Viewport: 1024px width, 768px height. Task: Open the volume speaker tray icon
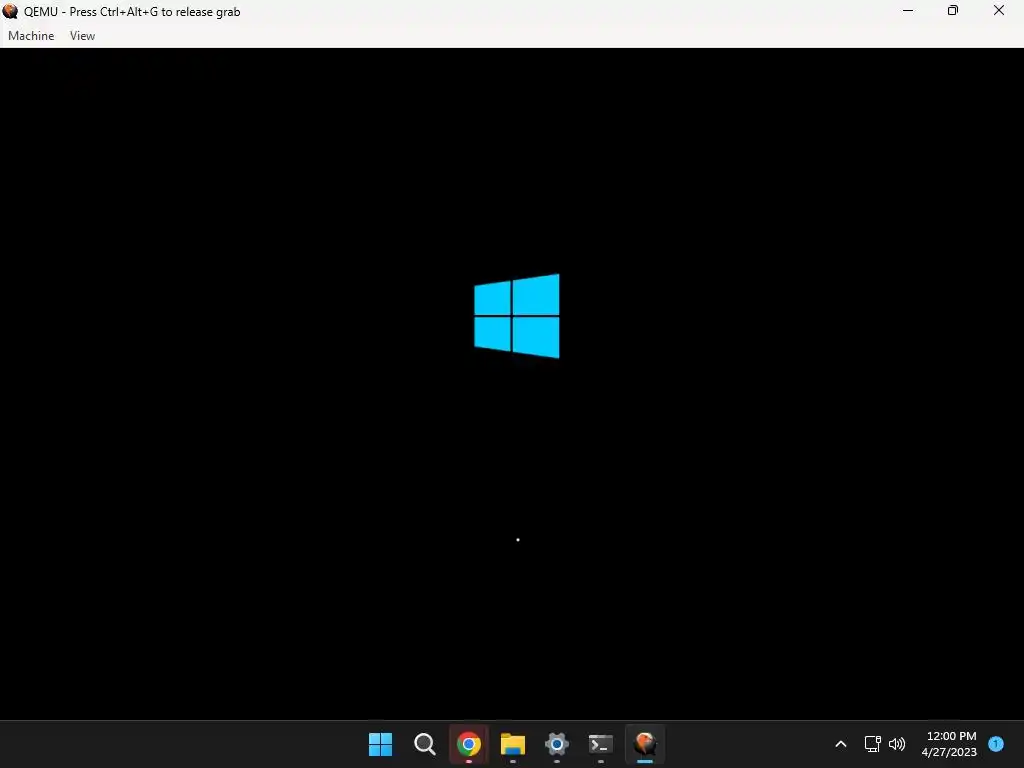point(897,744)
